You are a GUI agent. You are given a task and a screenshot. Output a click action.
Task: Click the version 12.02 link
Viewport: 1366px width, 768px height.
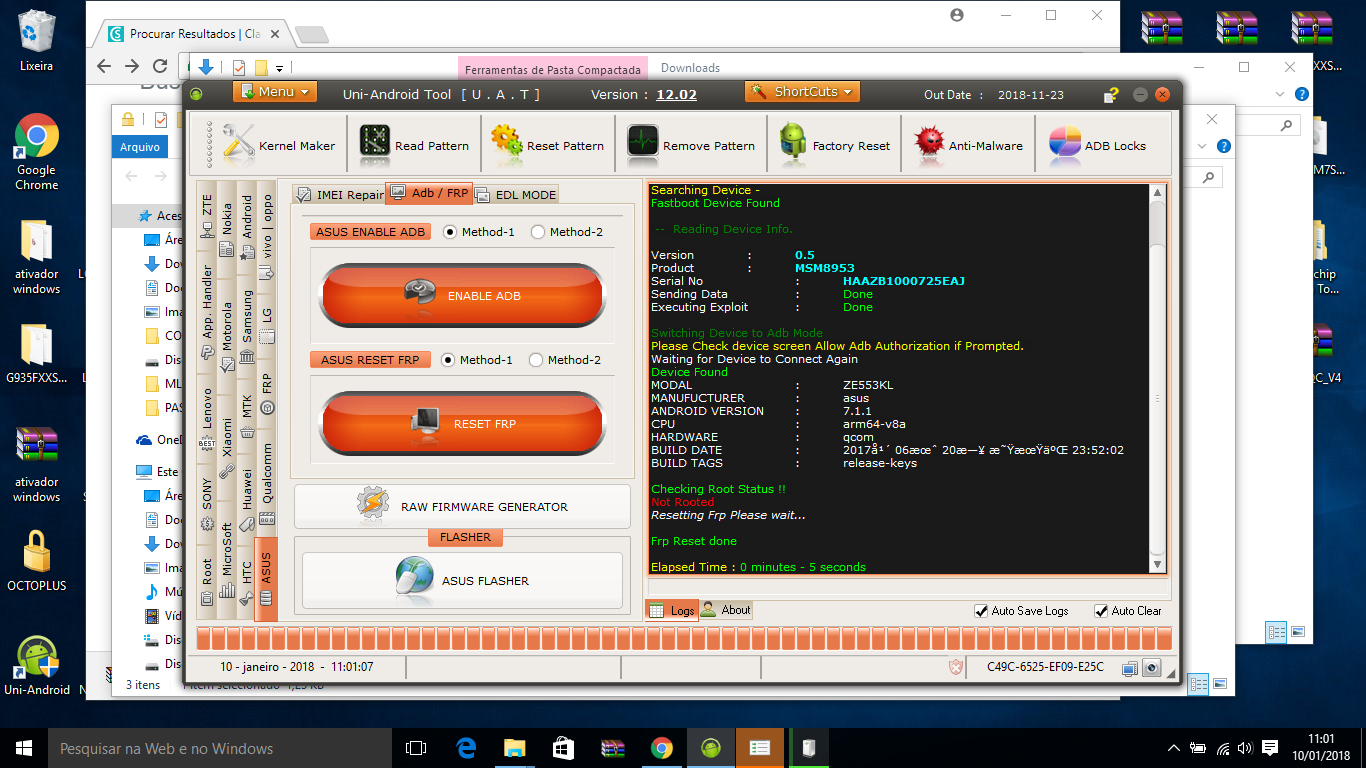coord(676,95)
